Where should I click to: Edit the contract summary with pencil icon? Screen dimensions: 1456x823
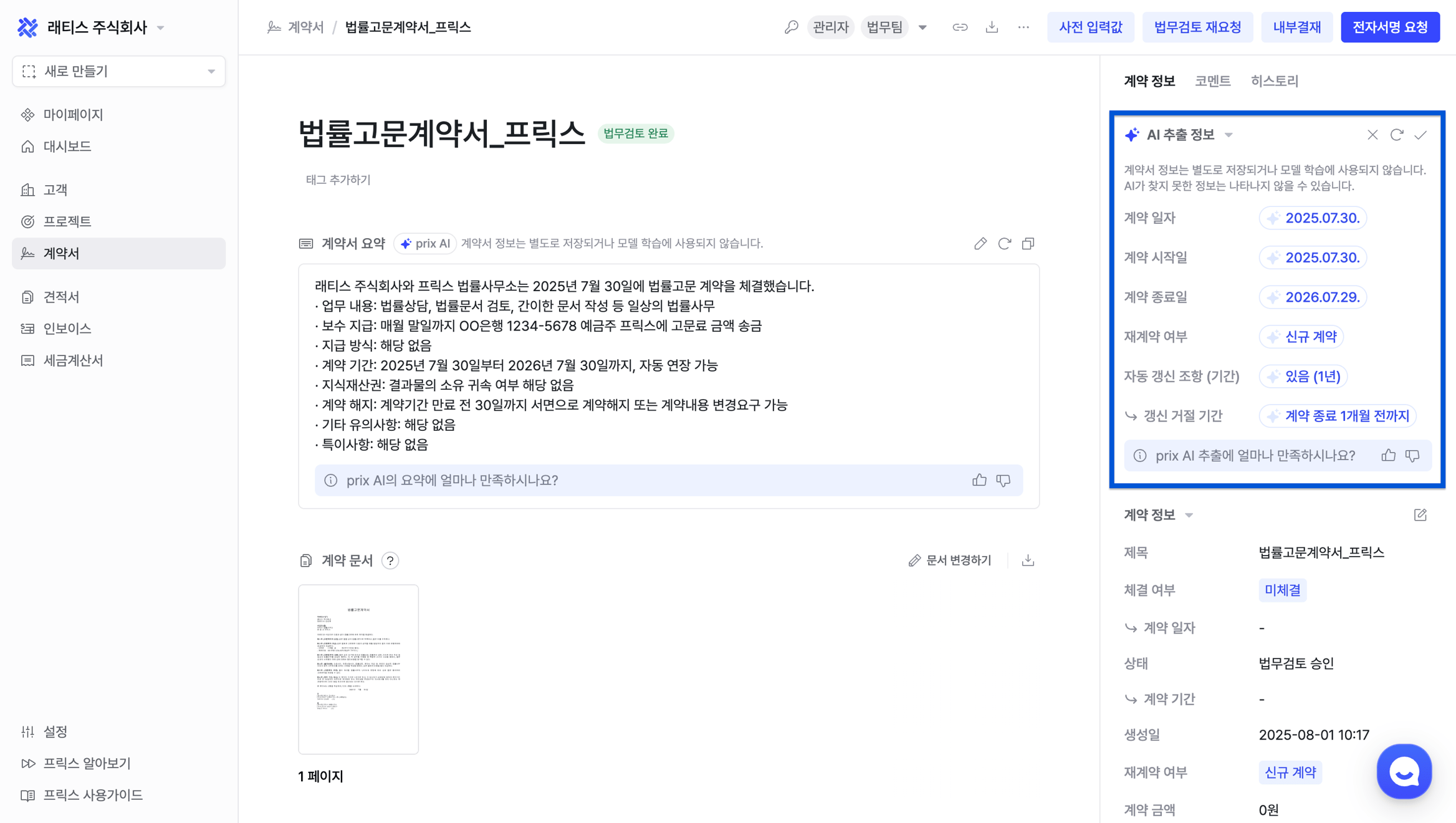(980, 244)
